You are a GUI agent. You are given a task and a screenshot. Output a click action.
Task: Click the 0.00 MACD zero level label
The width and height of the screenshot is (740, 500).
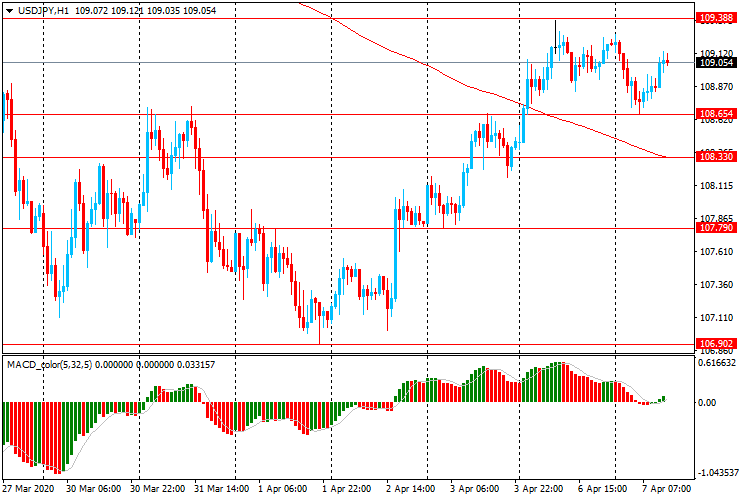(707, 402)
